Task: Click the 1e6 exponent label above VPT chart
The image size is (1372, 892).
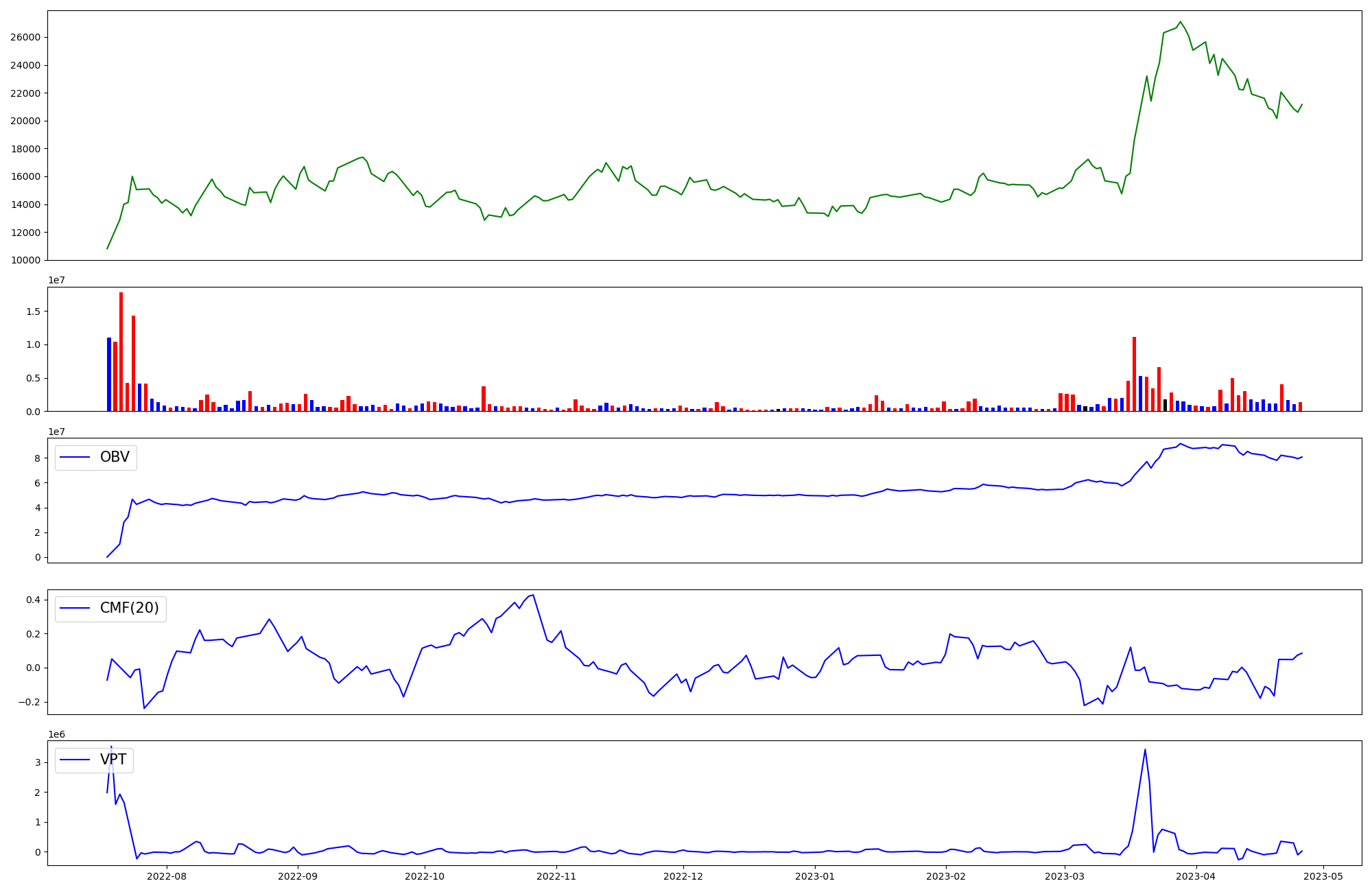Action: point(56,734)
